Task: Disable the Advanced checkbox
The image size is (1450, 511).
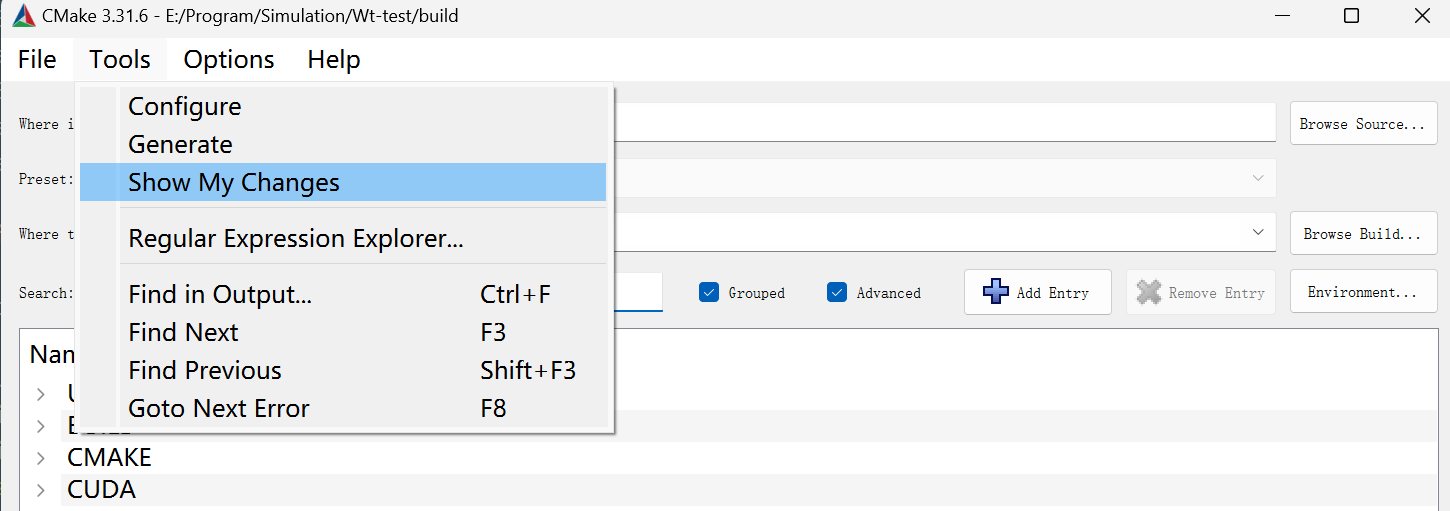Action: click(837, 293)
